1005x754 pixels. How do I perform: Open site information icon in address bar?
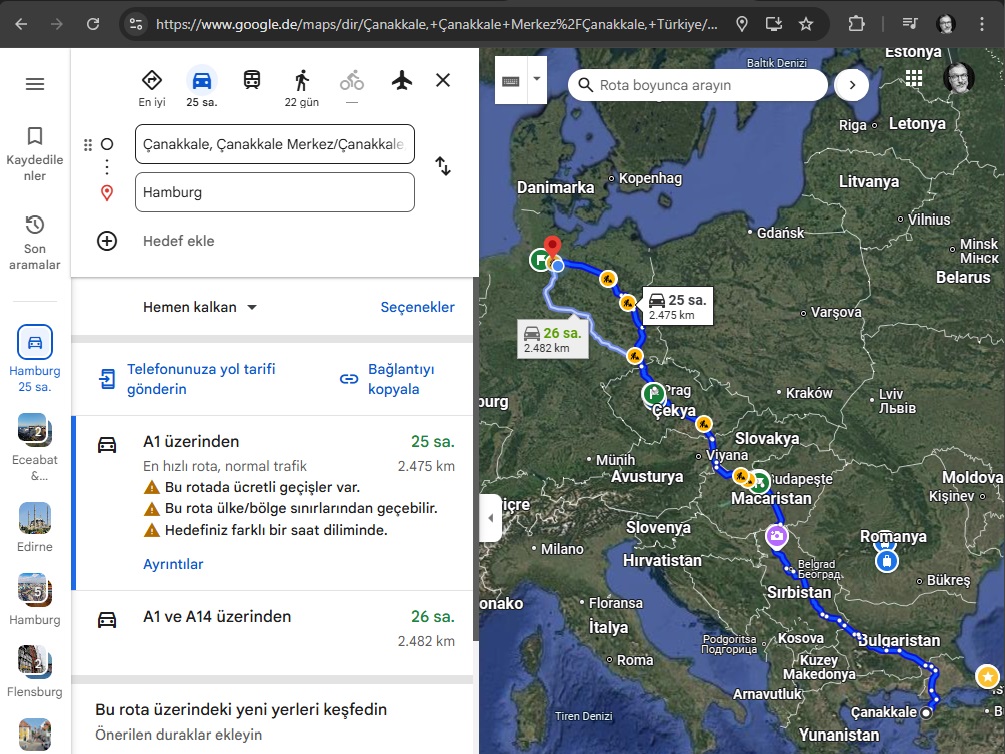coord(136,24)
